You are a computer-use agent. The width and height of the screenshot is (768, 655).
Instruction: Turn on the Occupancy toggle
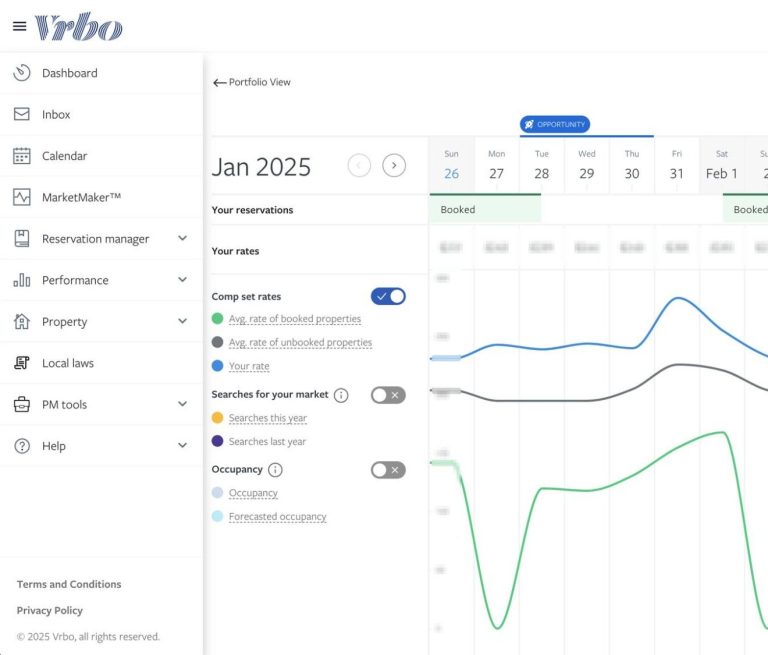pos(388,470)
